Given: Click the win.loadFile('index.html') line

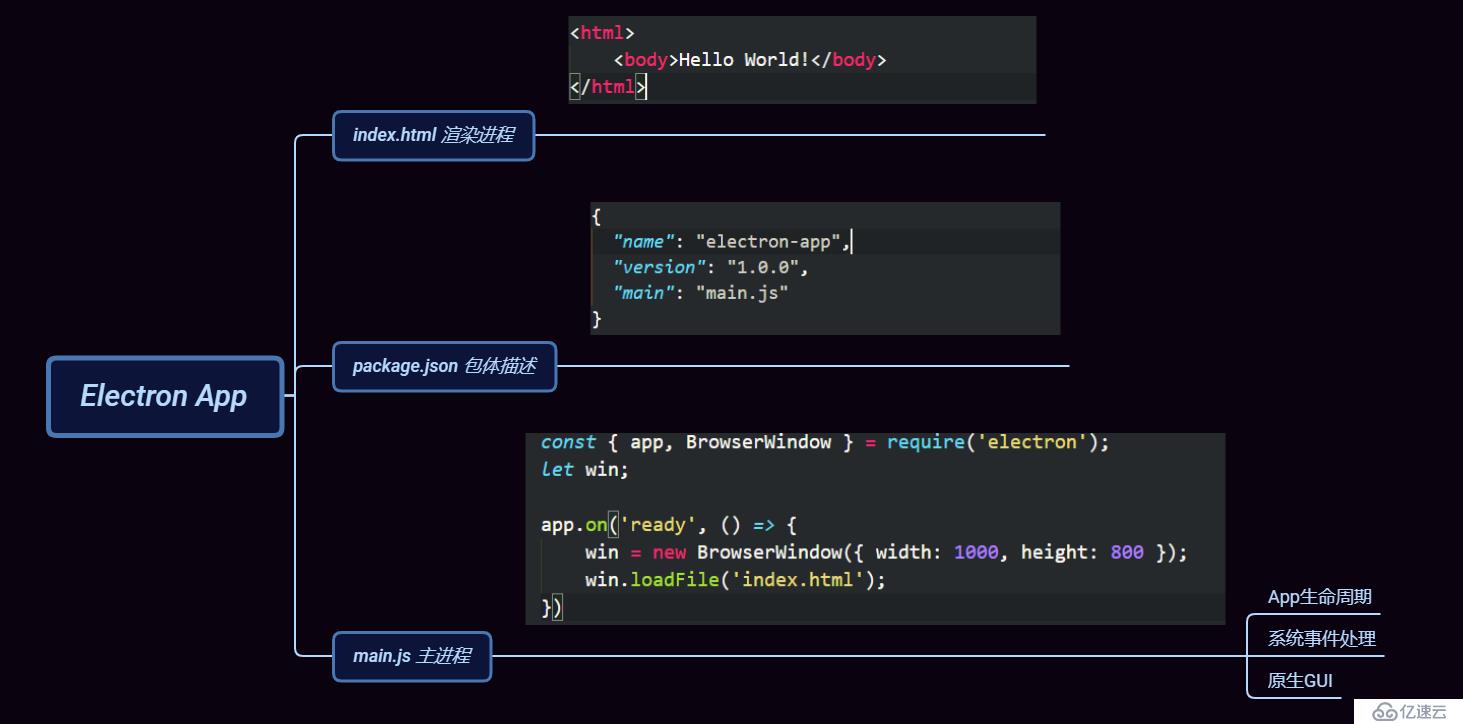Looking at the screenshot, I should [735, 579].
